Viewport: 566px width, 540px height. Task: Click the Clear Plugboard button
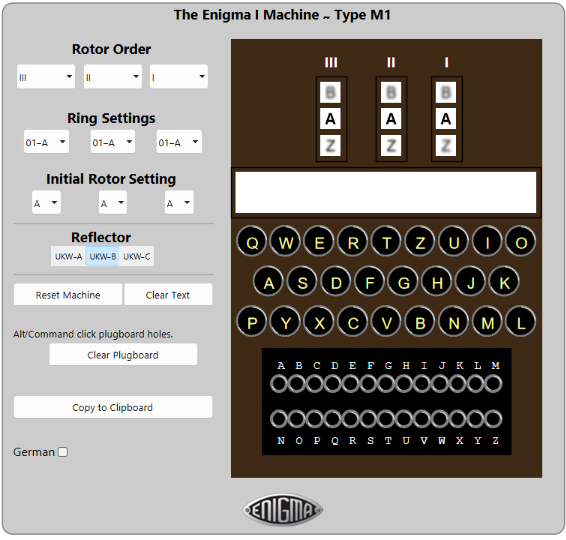click(123, 354)
